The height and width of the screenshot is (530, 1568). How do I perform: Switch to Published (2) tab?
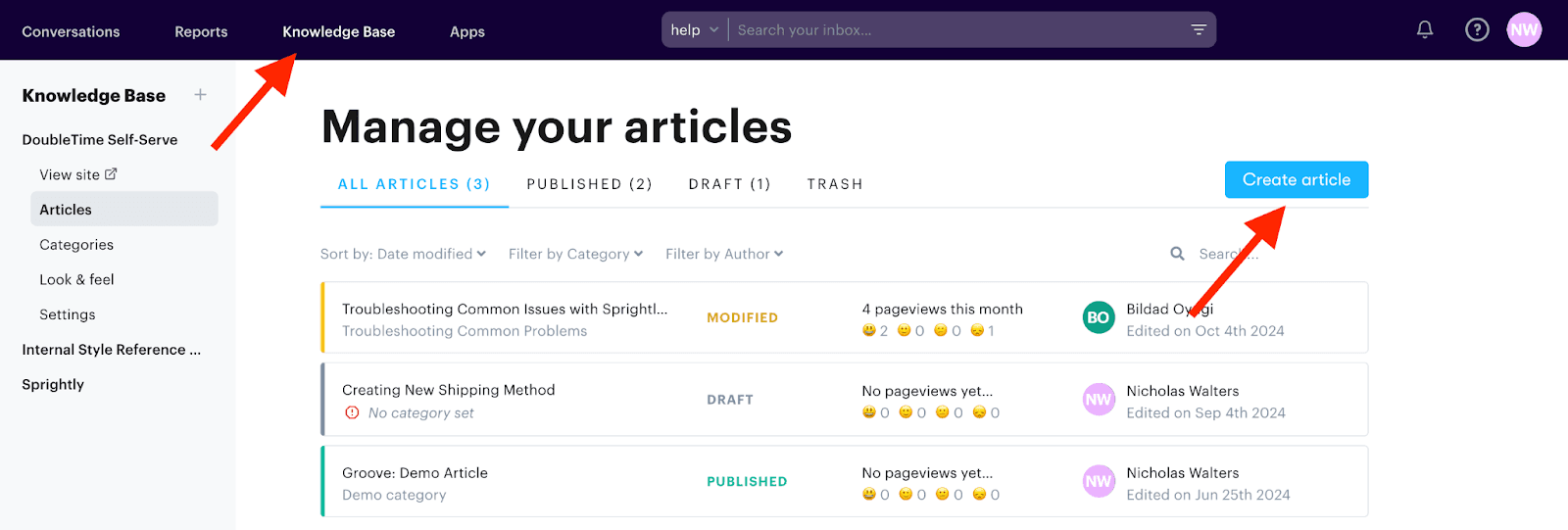click(589, 184)
